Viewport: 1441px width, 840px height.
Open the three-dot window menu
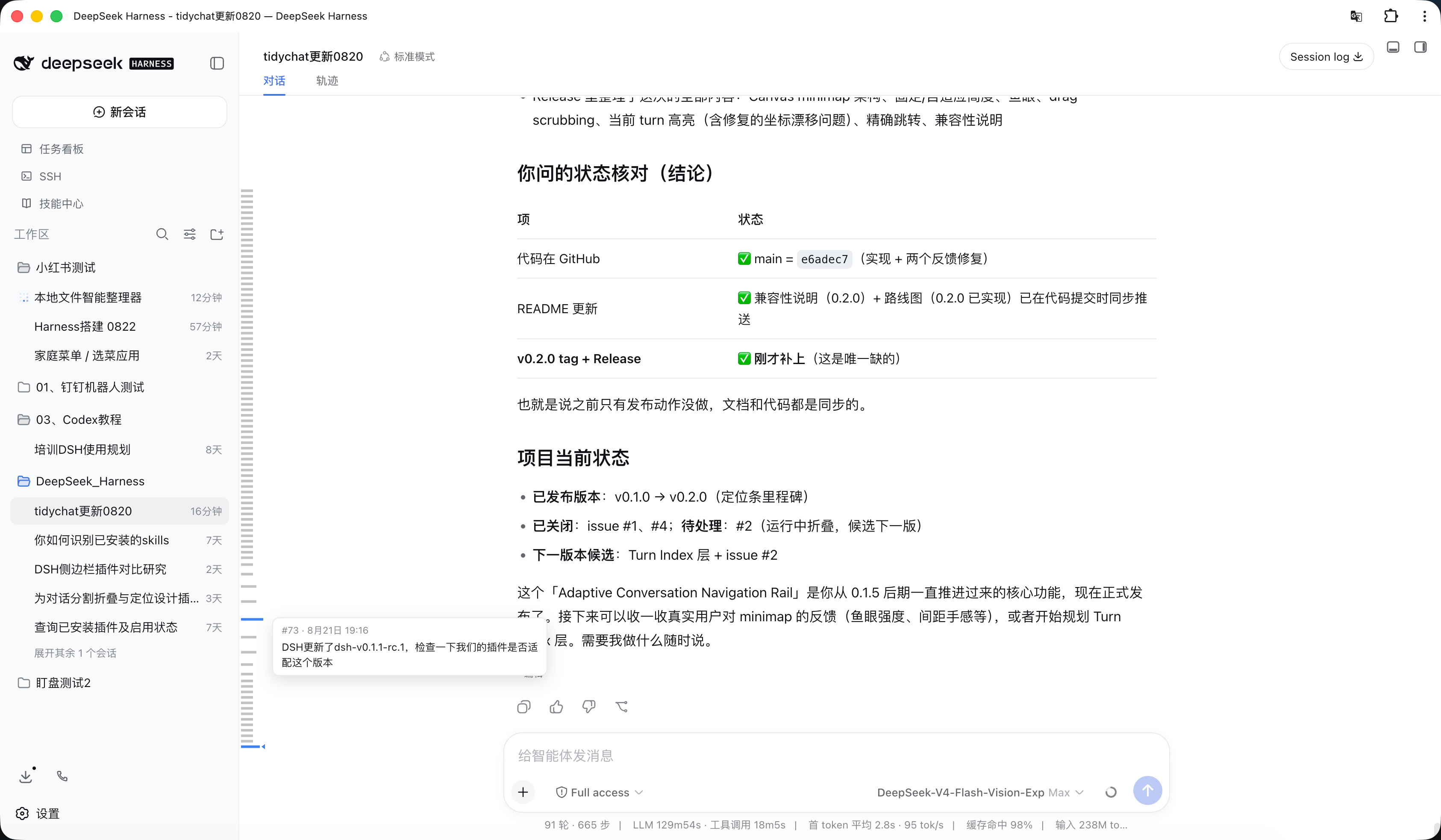pyautogui.click(x=1424, y=16)
